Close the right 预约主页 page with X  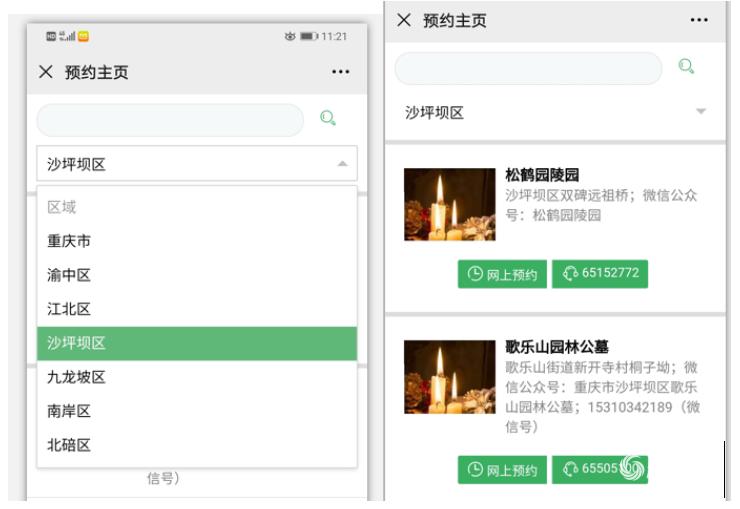[404, 20]
